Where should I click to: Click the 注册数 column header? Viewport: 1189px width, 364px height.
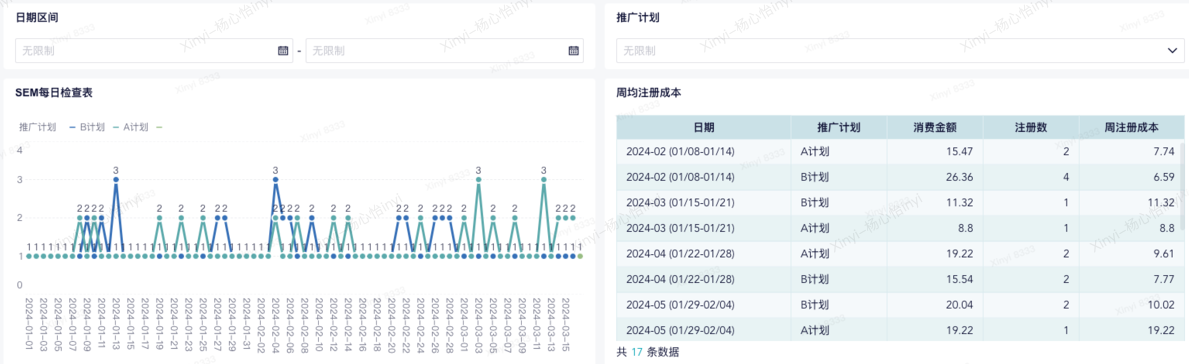coord(1031,127)
